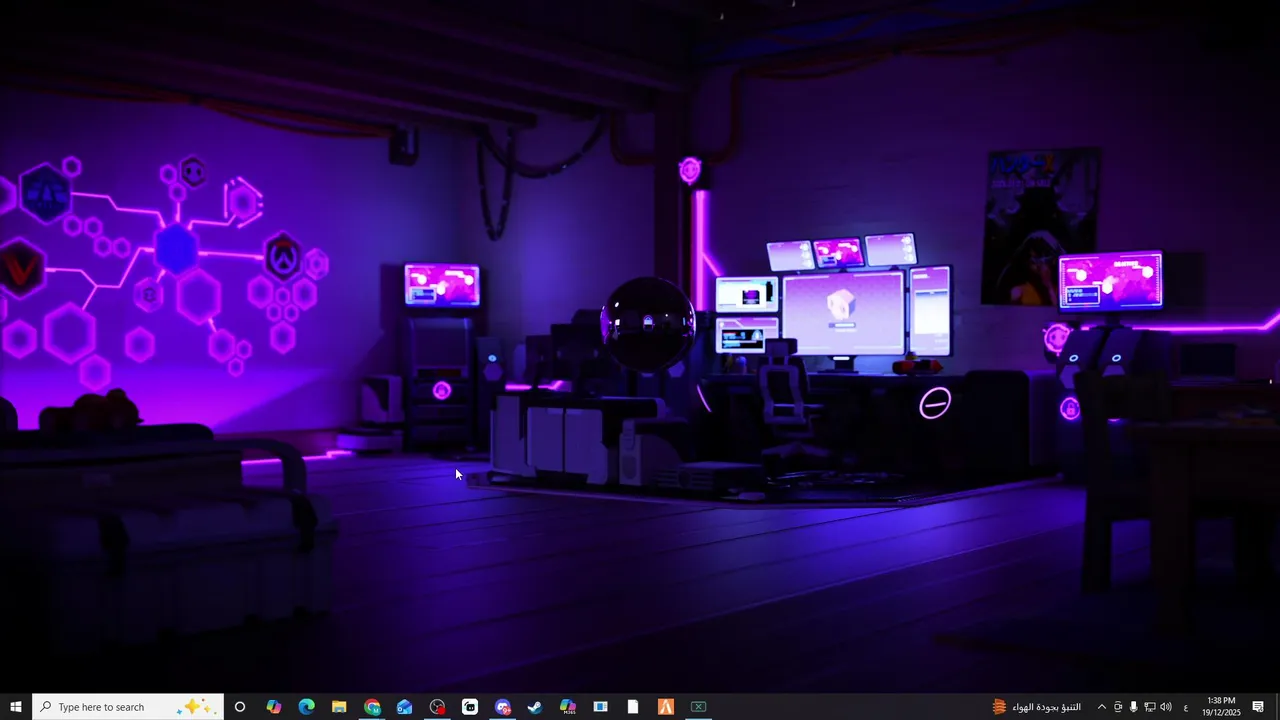
Task: Open the volume speaker control
Action: pos(1165,707)
